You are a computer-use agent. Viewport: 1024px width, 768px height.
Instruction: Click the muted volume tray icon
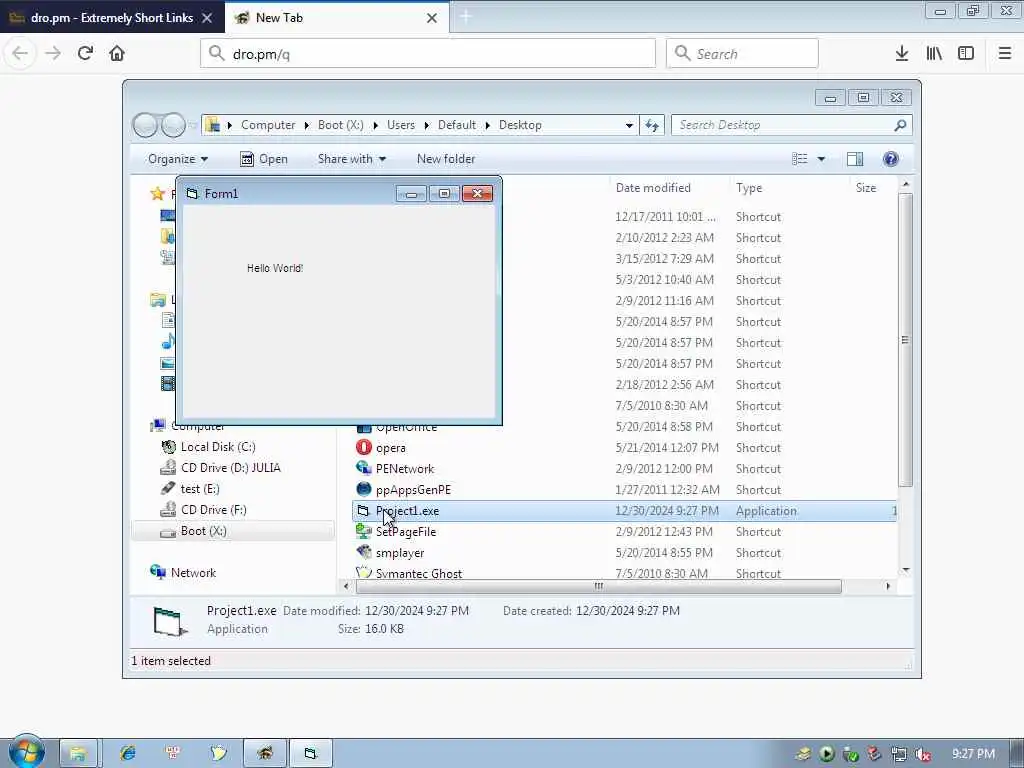(922, 754)
